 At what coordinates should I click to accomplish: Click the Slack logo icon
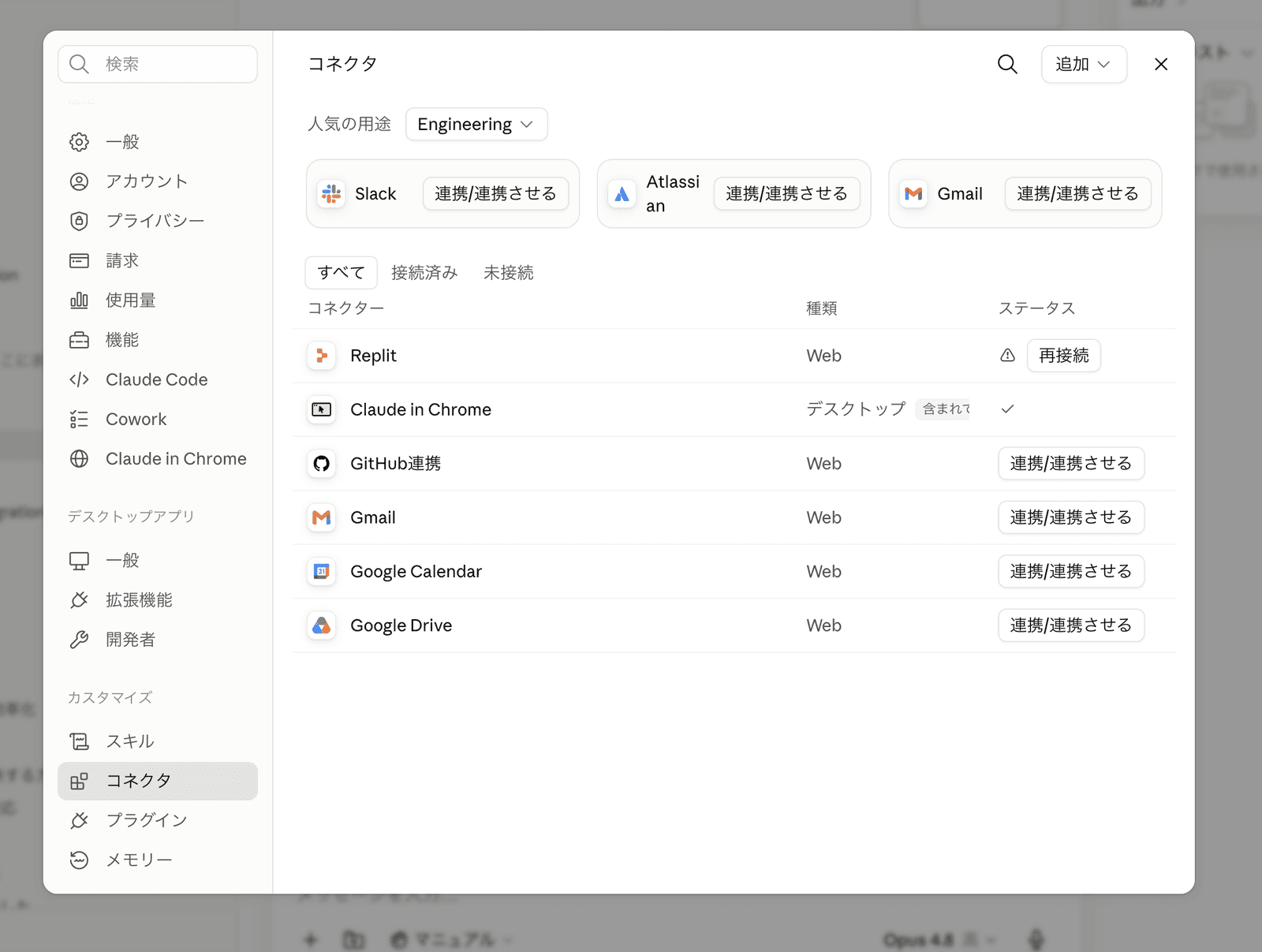[331, 193]
